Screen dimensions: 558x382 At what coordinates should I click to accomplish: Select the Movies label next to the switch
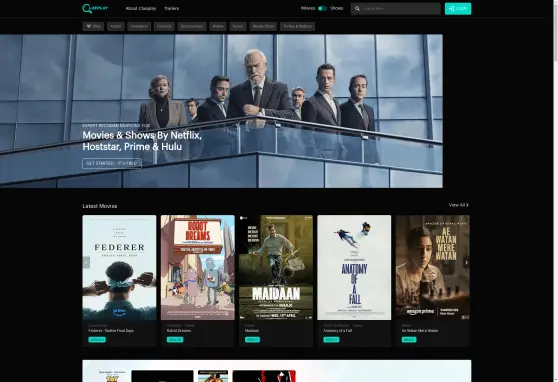[308, 8]
